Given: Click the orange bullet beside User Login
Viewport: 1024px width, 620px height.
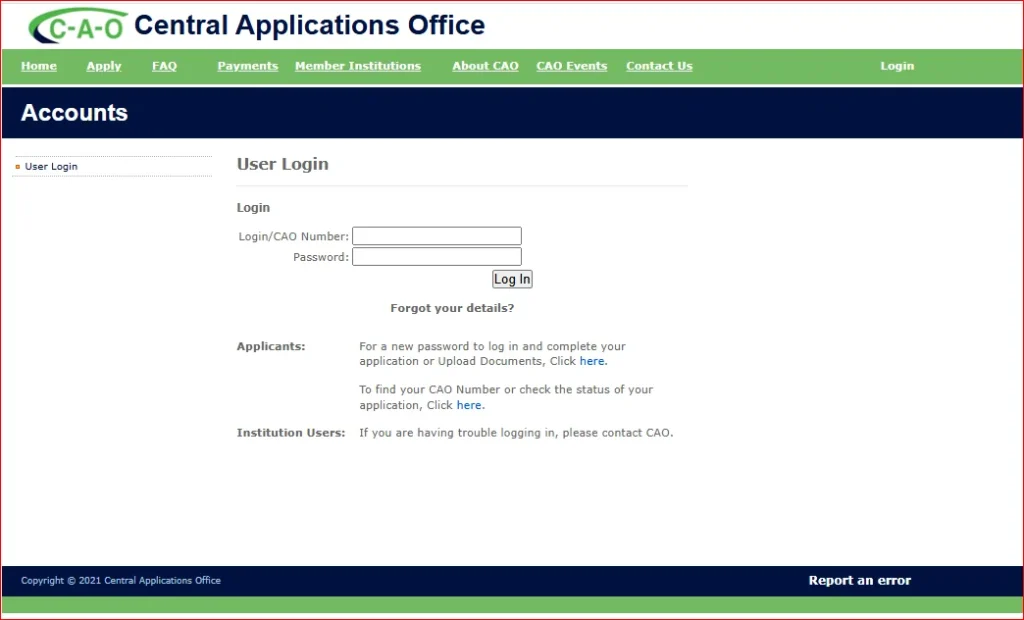Looking at the screenshot, I should click(x=18, y=167).
